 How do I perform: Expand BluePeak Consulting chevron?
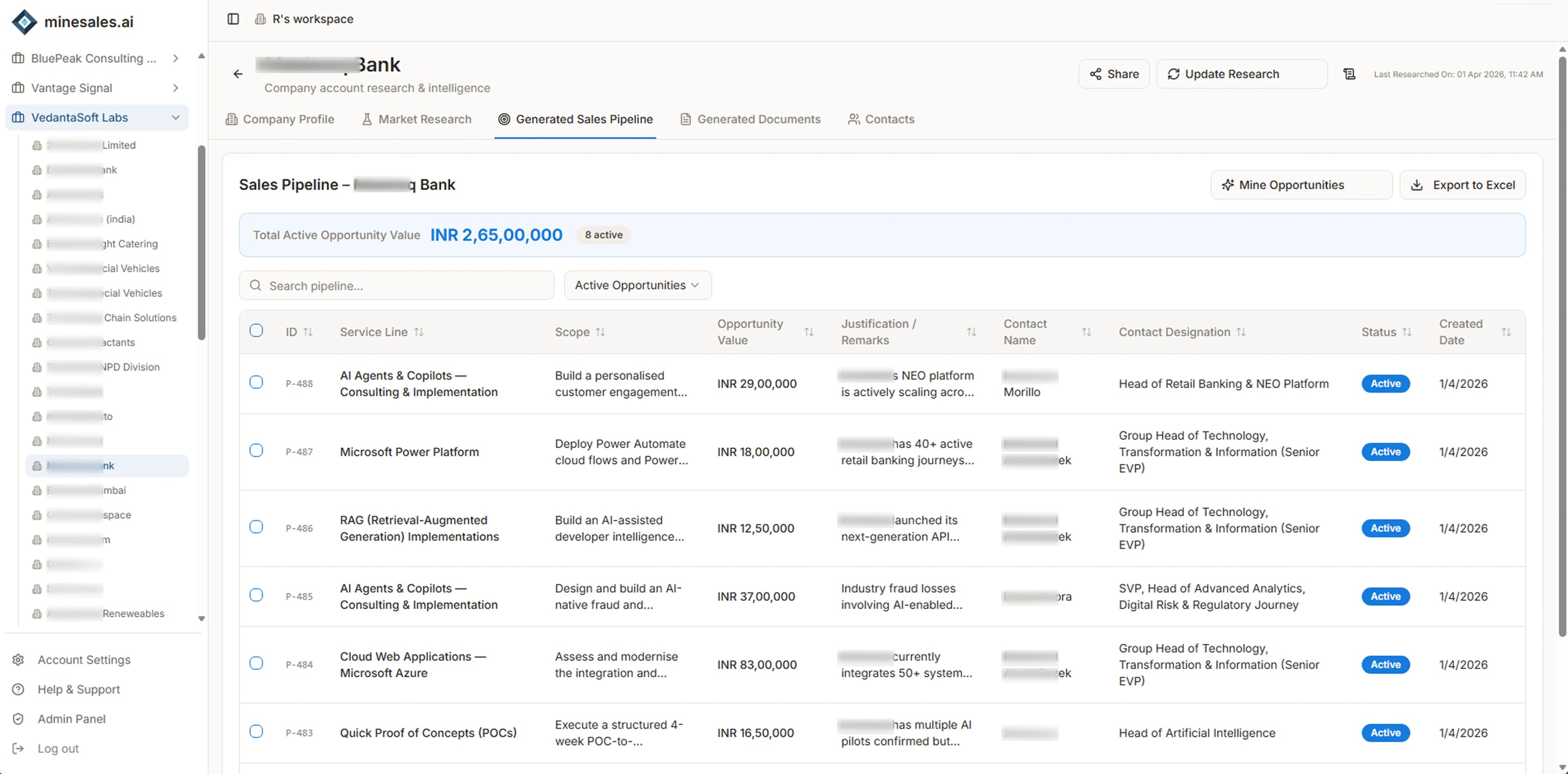pyautogui.click(x=175, y=58)
